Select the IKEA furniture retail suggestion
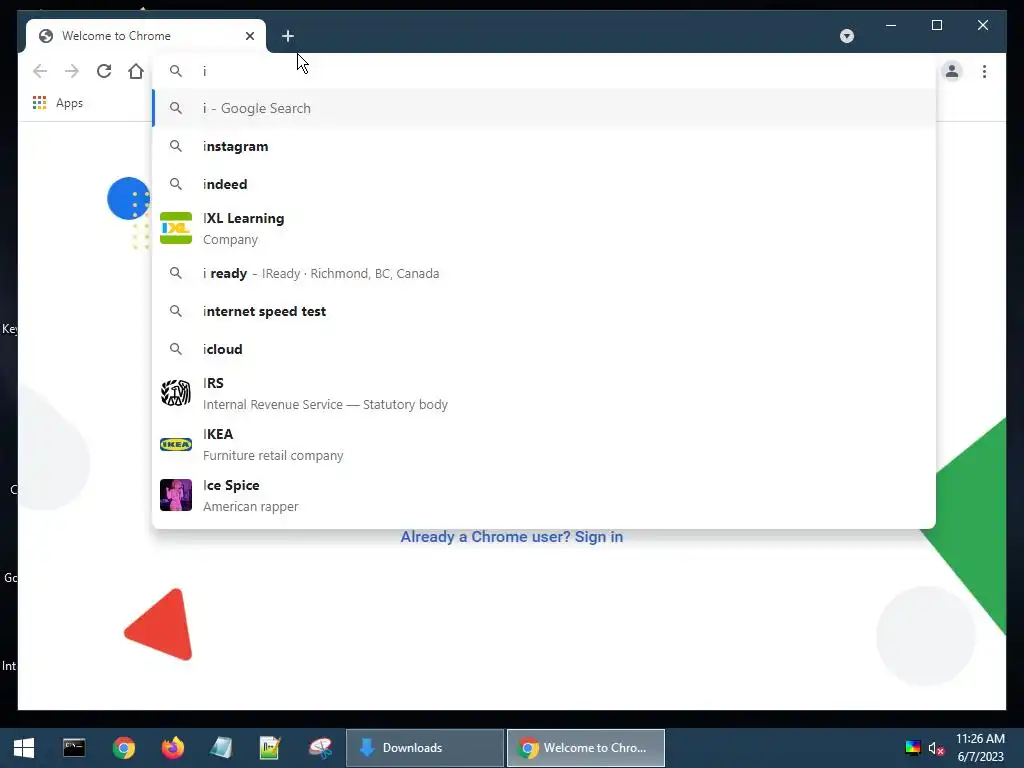The image size is (1024, 768). 544,445
